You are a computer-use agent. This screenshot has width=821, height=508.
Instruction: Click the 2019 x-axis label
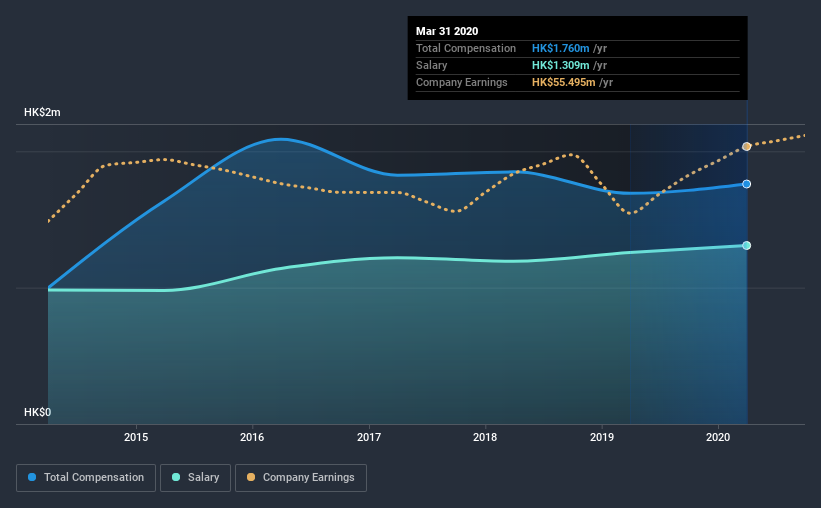(602, 437)
